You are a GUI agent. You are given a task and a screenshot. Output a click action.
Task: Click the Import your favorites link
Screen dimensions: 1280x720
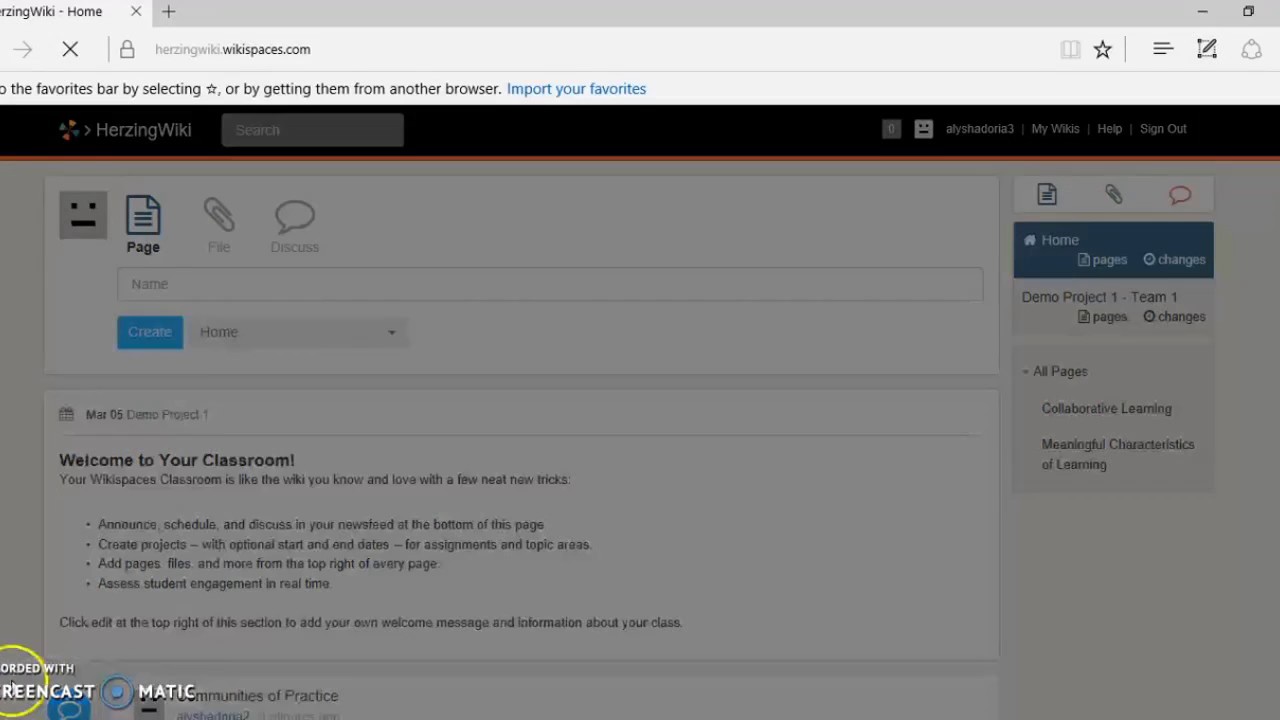point(576,89)
